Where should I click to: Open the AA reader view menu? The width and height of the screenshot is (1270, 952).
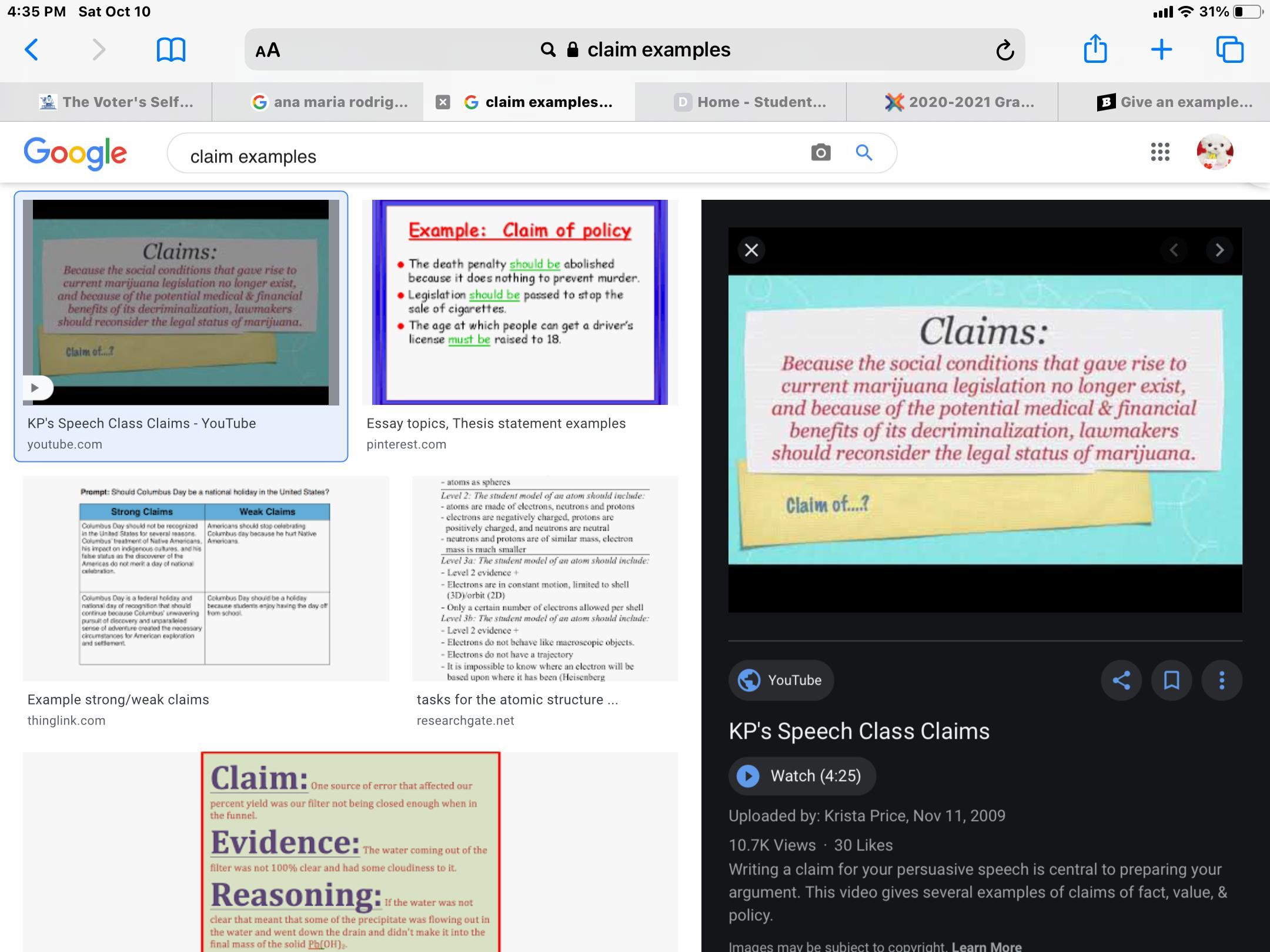click(268, 51)
